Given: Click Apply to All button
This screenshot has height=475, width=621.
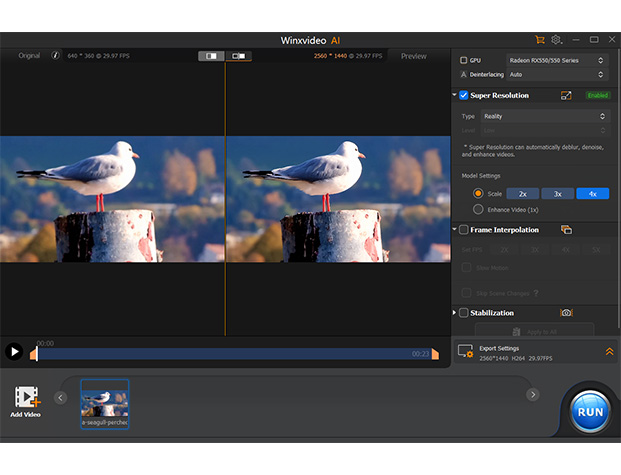Looking at the screenshot, I should click(x=535, y=331).
